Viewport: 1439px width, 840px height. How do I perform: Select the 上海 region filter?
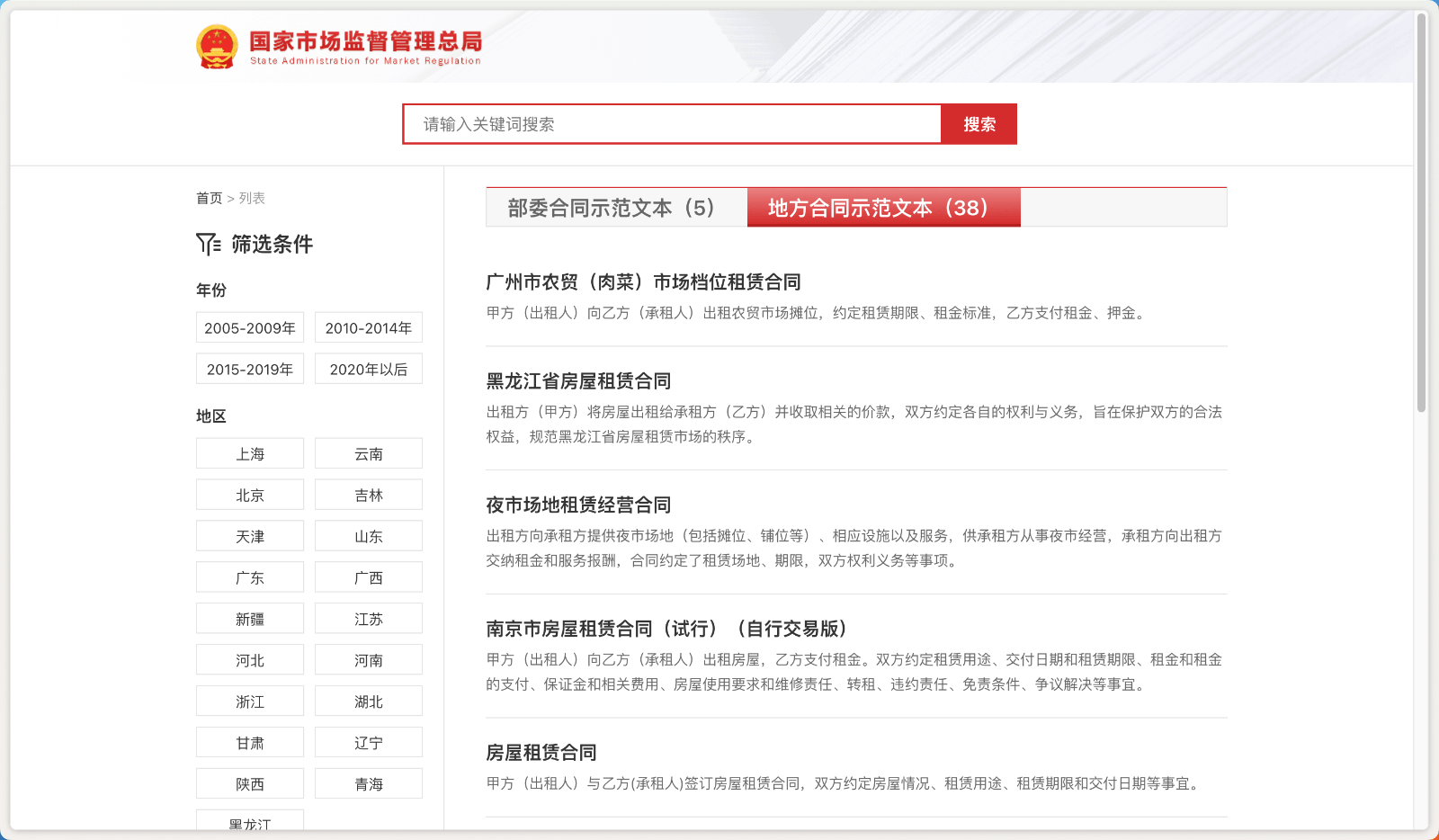coord(249,453)
